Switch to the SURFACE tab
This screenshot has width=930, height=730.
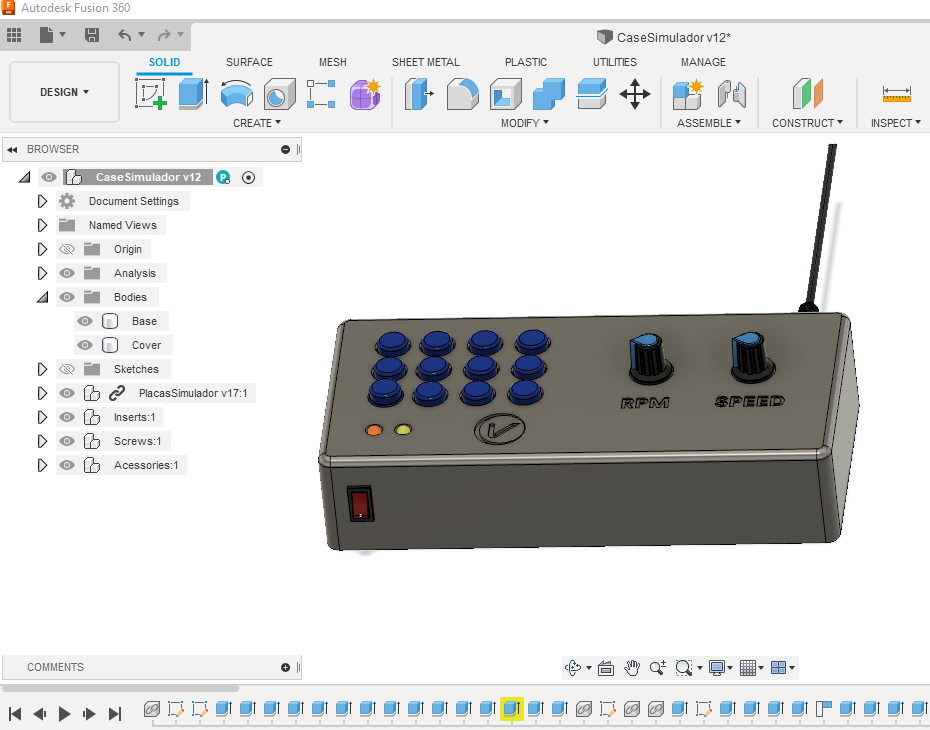coord(249,62)
